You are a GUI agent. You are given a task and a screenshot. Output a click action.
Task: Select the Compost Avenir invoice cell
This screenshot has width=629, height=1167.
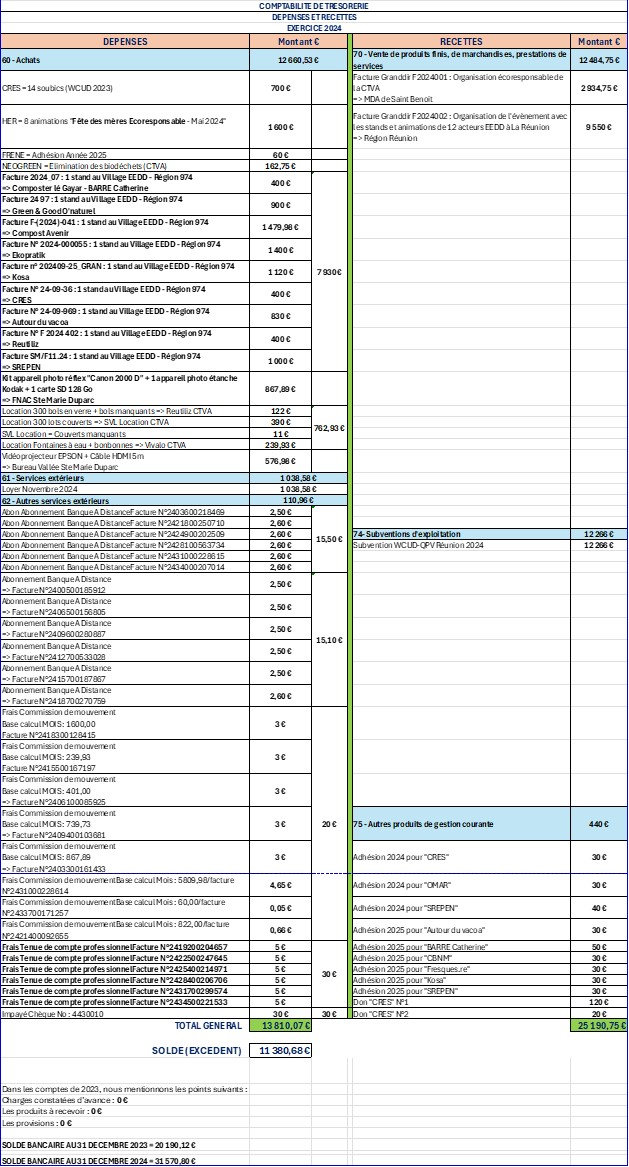tap(125, 227)
